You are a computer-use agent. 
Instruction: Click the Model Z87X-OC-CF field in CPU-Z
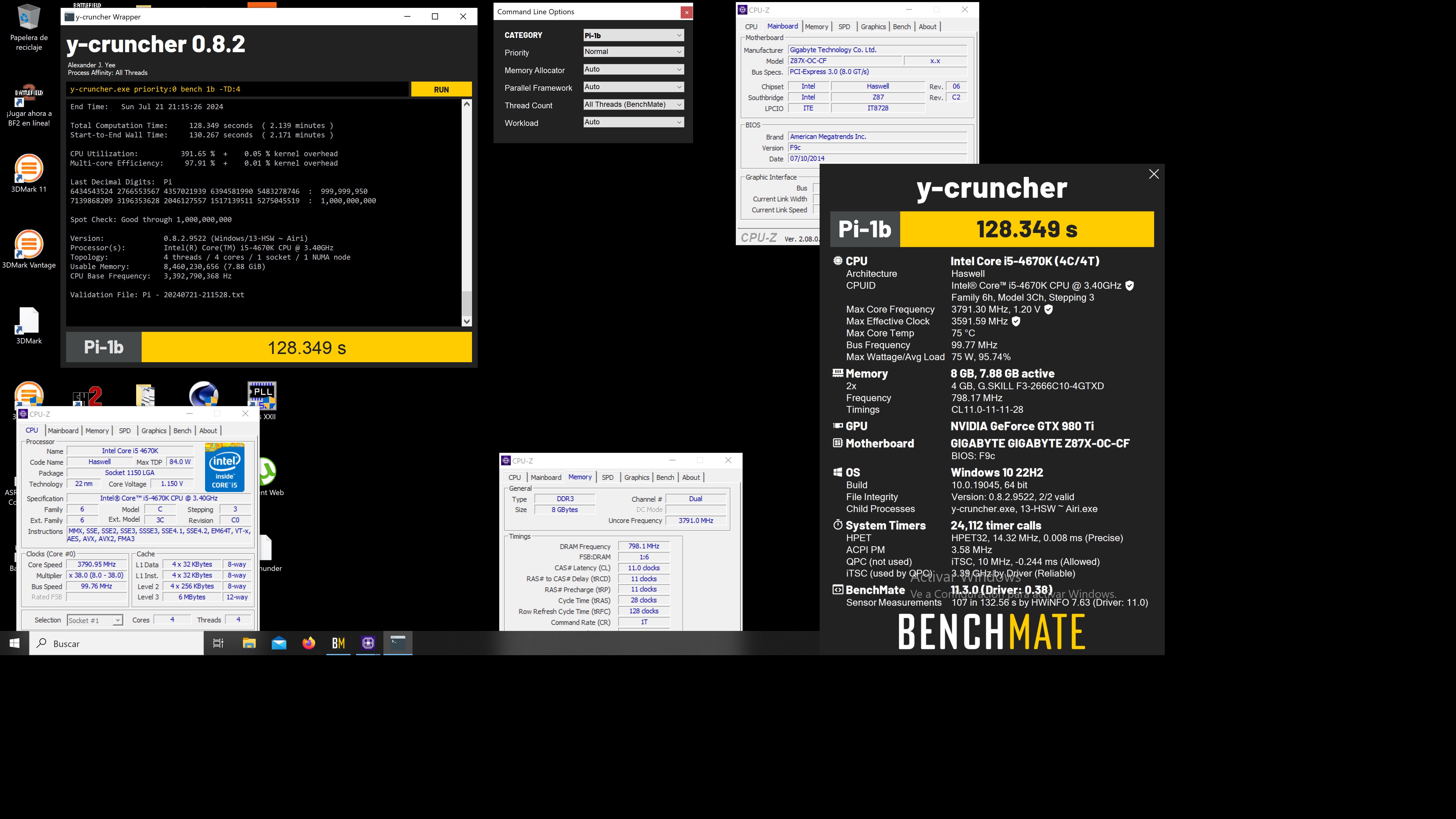(x=845, y=60)
